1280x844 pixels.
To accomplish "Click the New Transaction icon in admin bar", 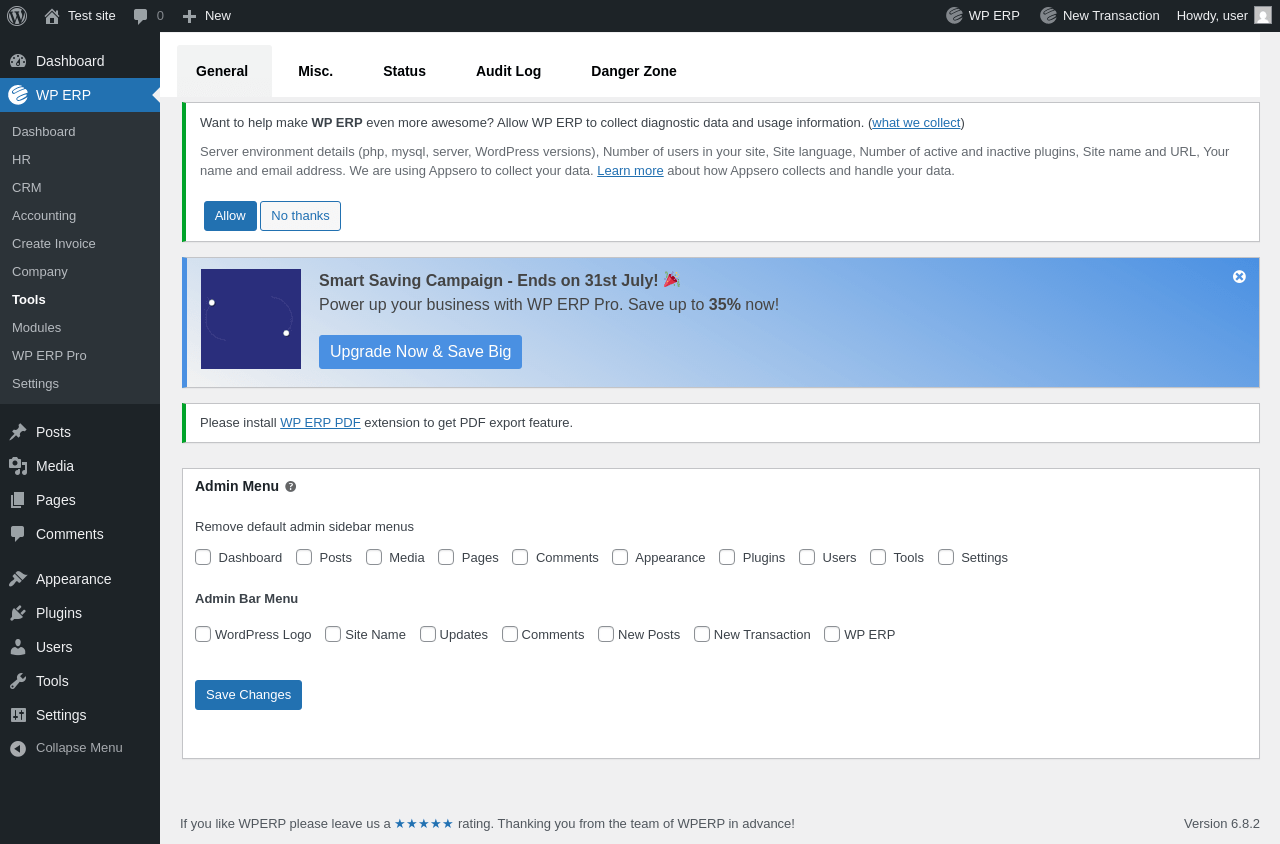I will point(1048,15).
